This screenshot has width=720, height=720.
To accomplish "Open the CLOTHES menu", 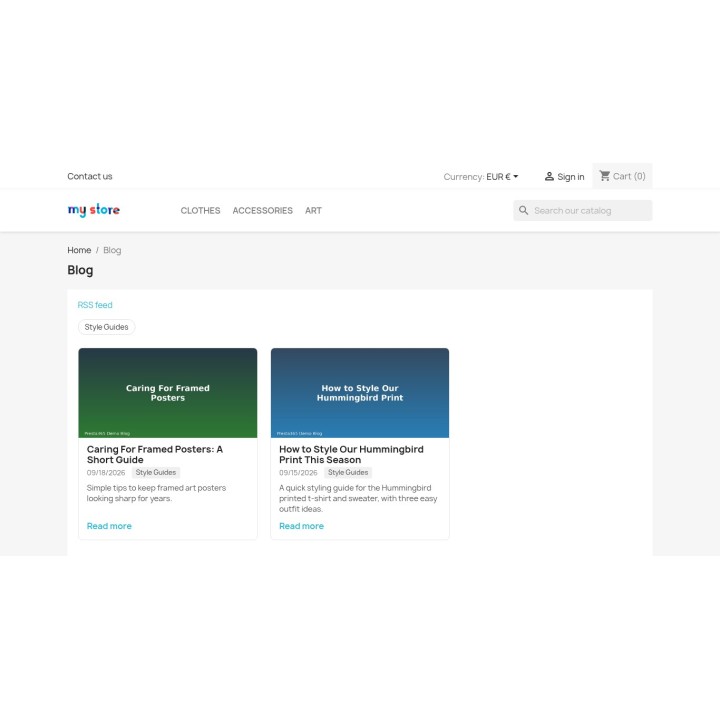I will 200,210.
